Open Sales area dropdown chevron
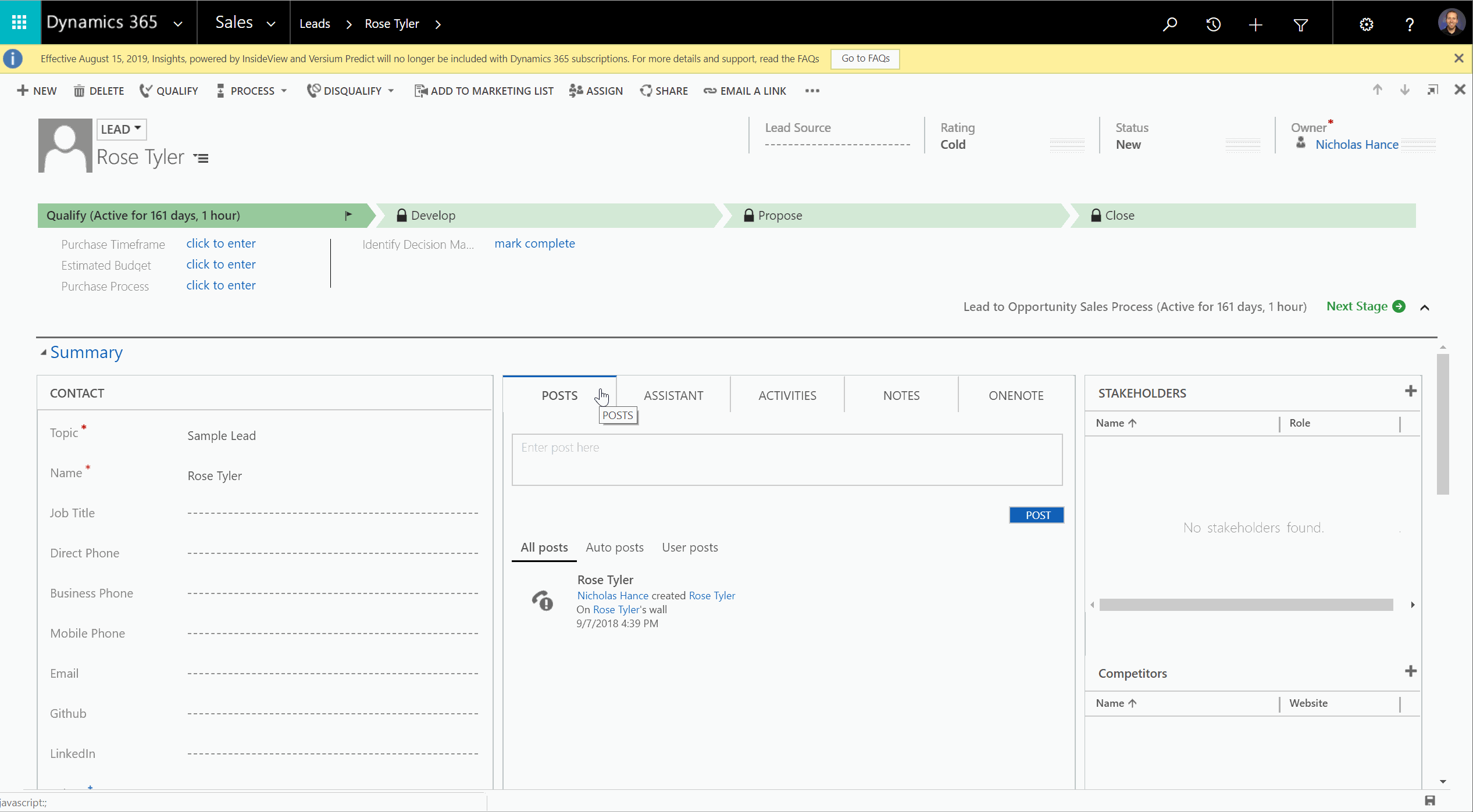 [270, 24]
